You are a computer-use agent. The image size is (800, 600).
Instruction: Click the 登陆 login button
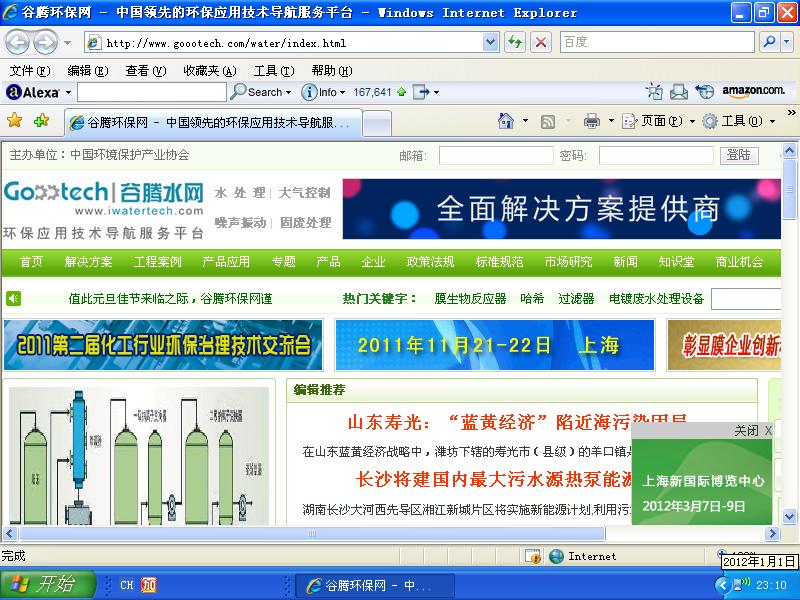click(x=739, y=155)
